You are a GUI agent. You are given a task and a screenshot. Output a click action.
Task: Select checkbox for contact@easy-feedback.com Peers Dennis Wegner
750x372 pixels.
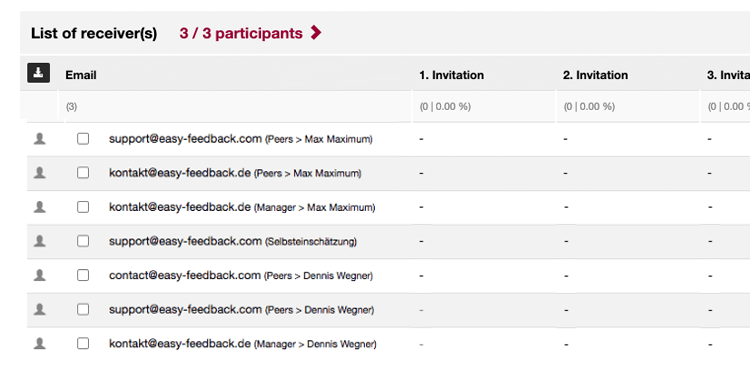(83, 275)
